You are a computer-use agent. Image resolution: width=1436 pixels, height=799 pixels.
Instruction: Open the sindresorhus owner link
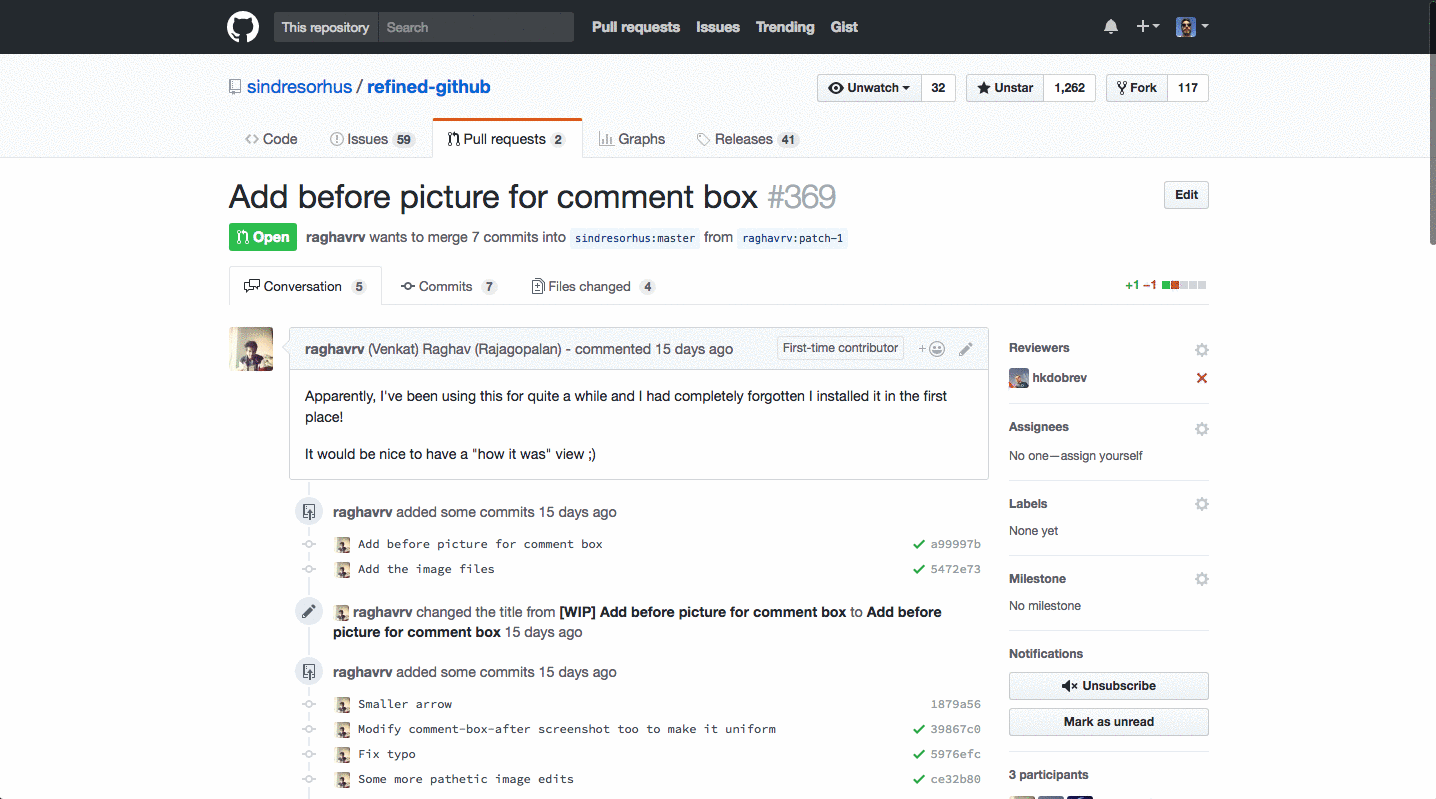(x=300, y=87)
